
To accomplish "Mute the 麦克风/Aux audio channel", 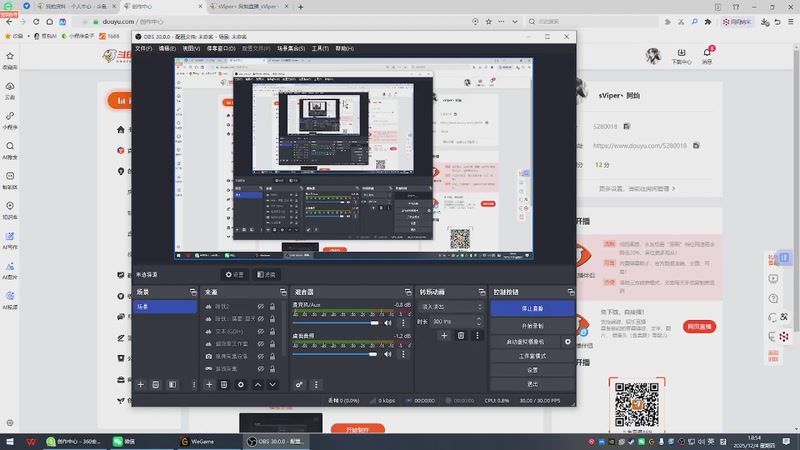I will 388,323.
